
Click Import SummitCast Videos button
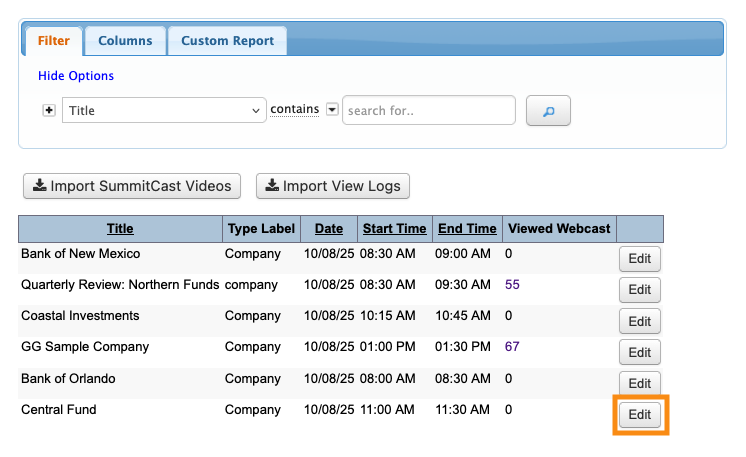pos(132,185)
